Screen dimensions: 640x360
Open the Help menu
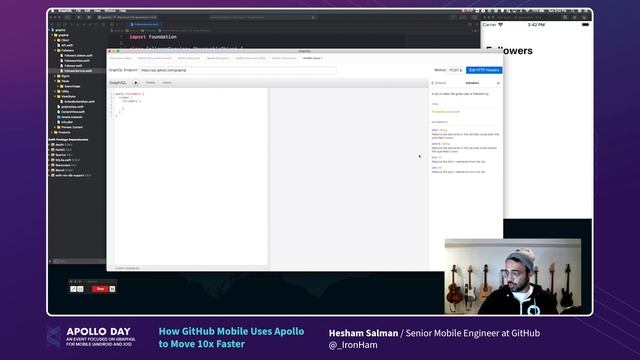122,11
